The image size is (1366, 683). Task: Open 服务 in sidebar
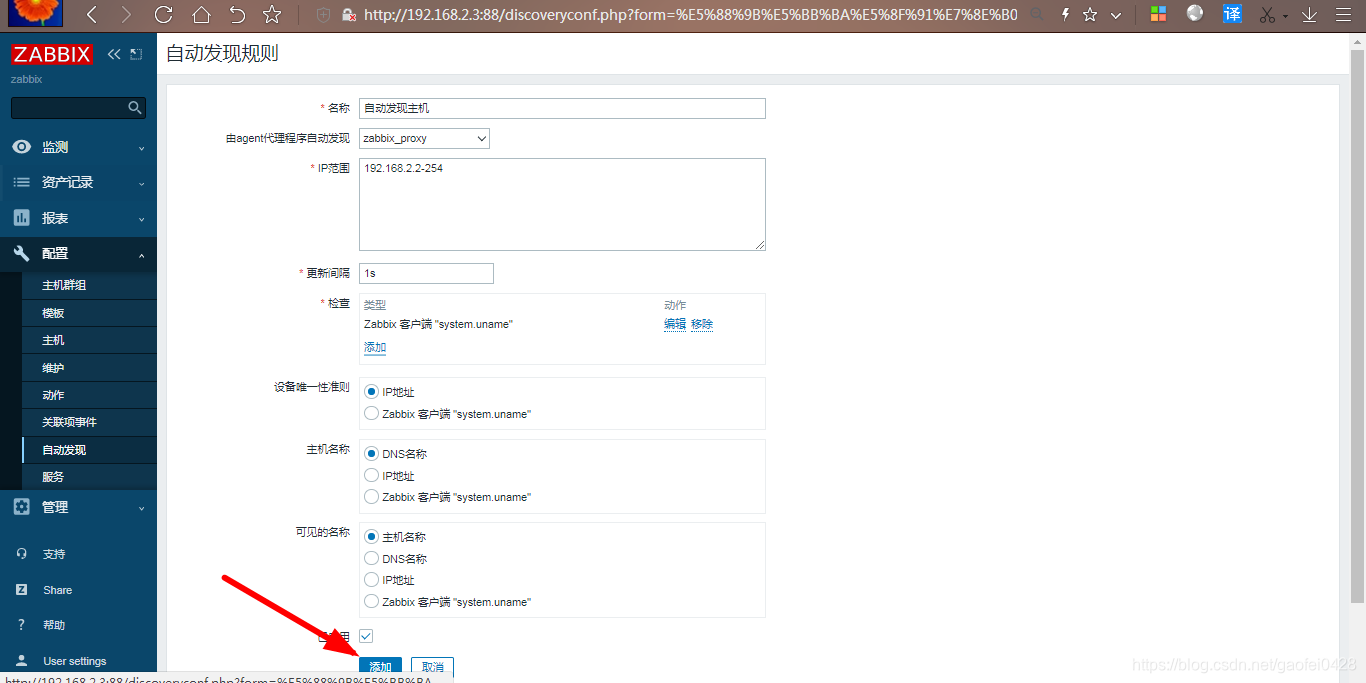click(x=53, y=477)
